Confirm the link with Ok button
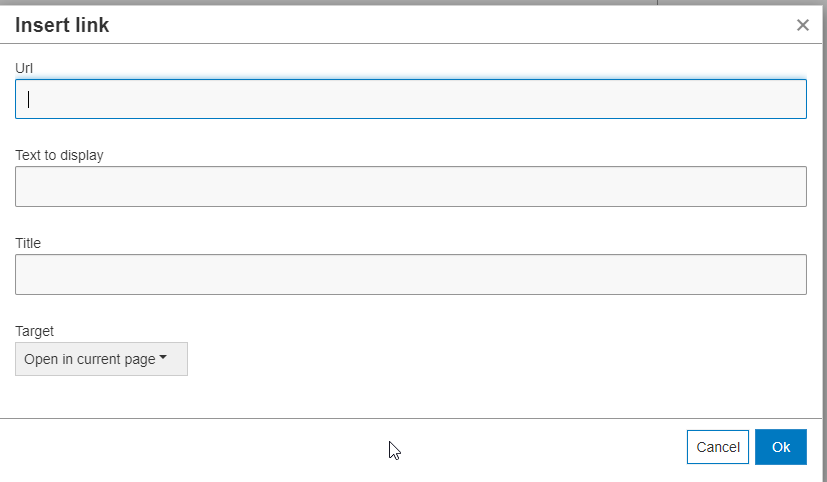Screen dimensions: 827x482 pos(780,447)
